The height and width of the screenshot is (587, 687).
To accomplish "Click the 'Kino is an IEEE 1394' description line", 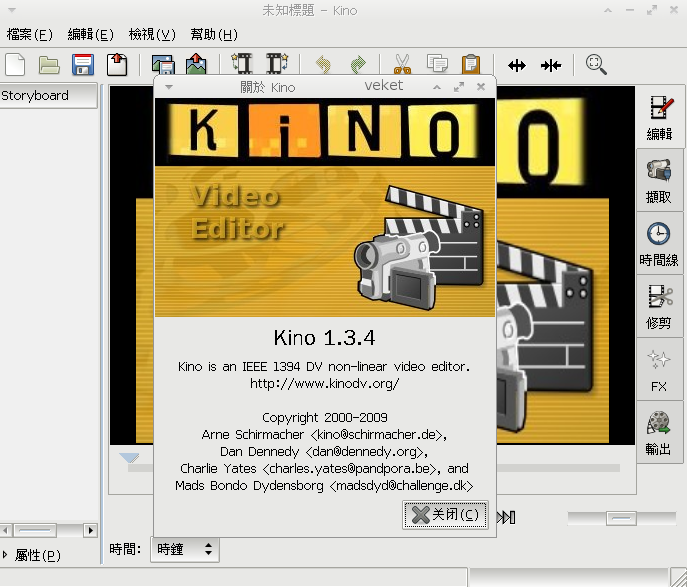I will (325, 367).
